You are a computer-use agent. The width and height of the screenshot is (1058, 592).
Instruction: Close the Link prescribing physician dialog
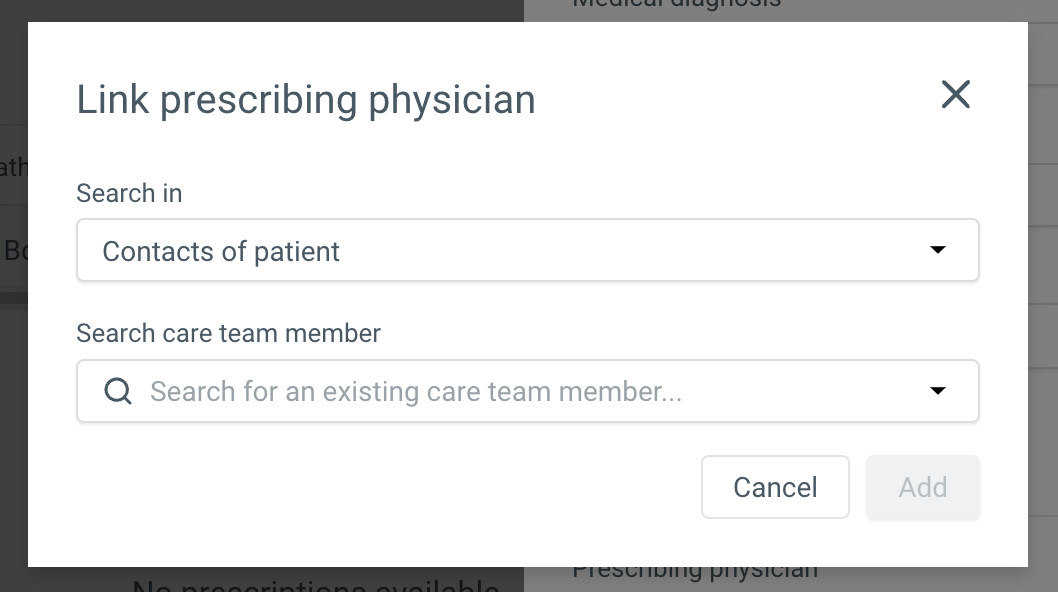coord(955,95)
